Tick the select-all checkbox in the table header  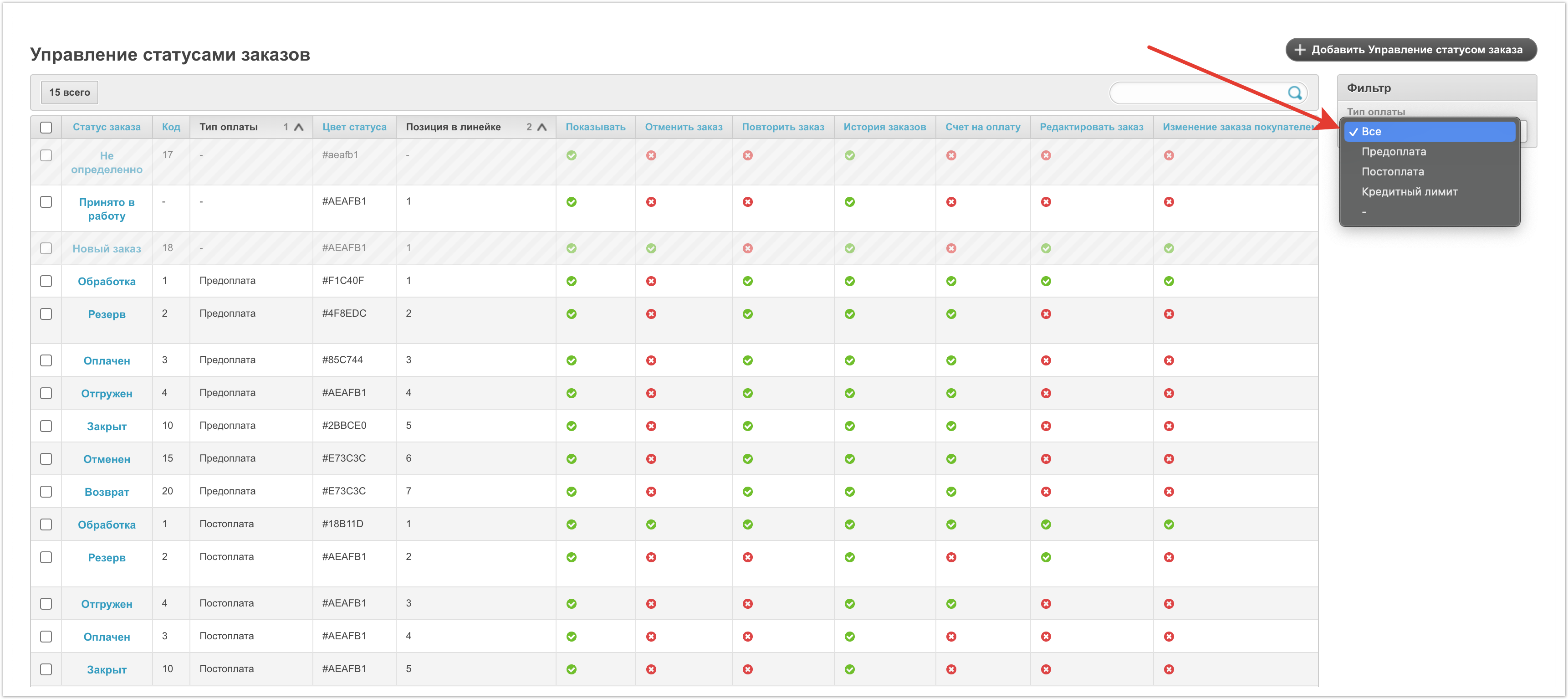46,127
